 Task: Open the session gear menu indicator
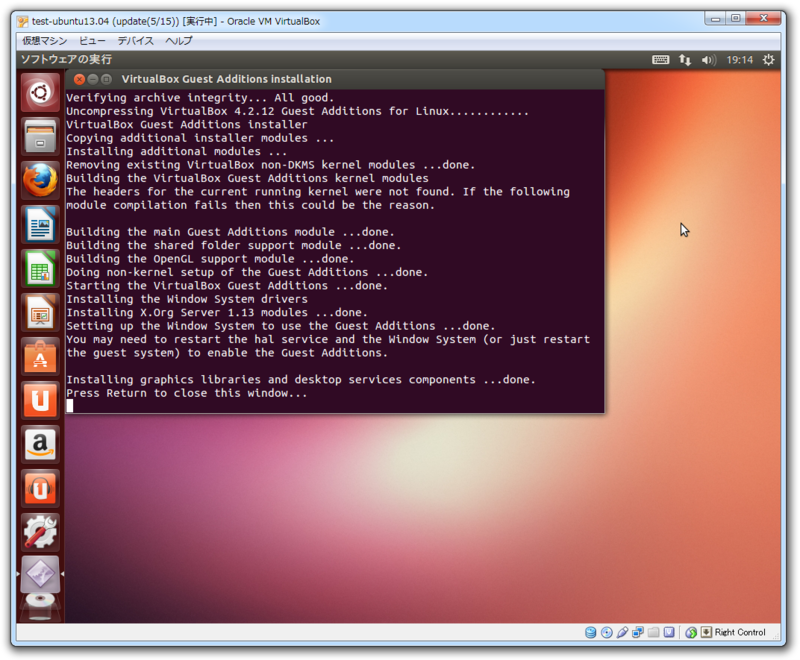pyautogui.click(x=768, y=60)
